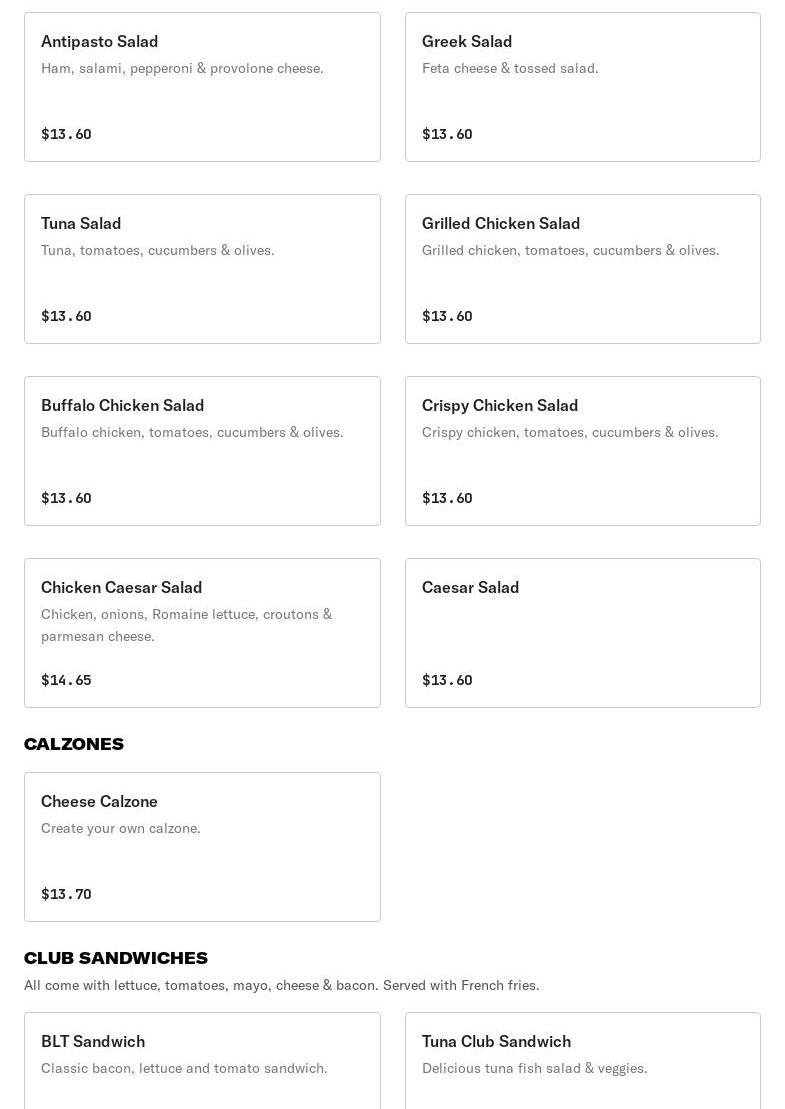Image resolution: width=785 pixels, height=1109 pixels.
Task: Click the Club Sandwiches section heading
Action: [116, 958]
